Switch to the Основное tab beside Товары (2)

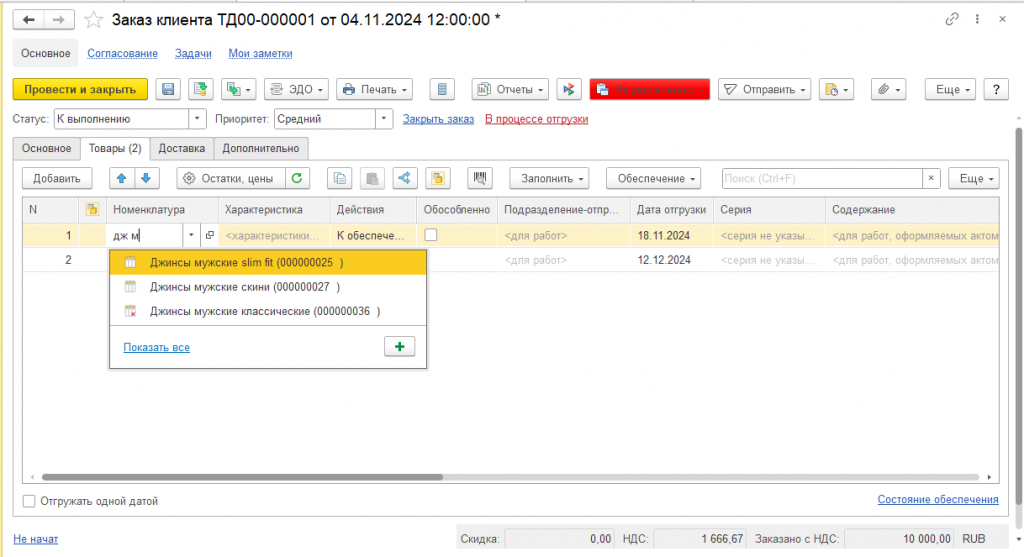46,148
